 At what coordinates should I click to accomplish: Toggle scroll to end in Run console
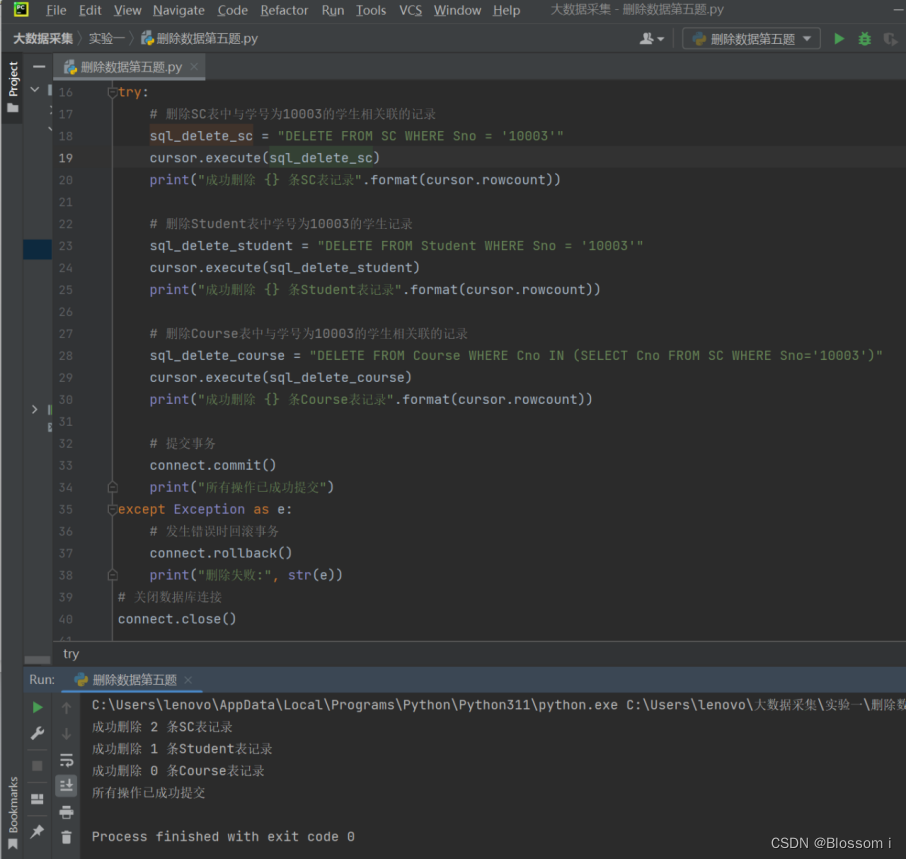(x=67, y=786)
